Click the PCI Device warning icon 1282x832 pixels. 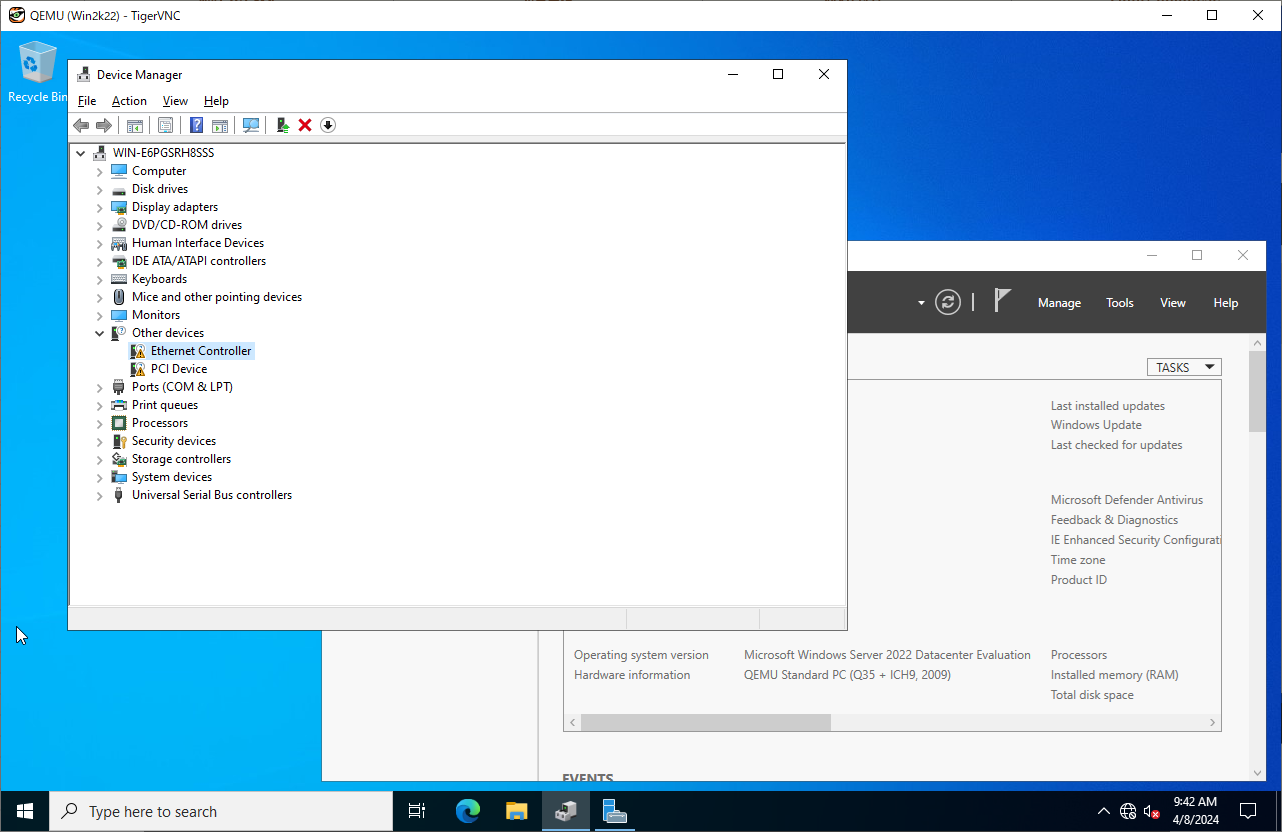pos(138,369)
